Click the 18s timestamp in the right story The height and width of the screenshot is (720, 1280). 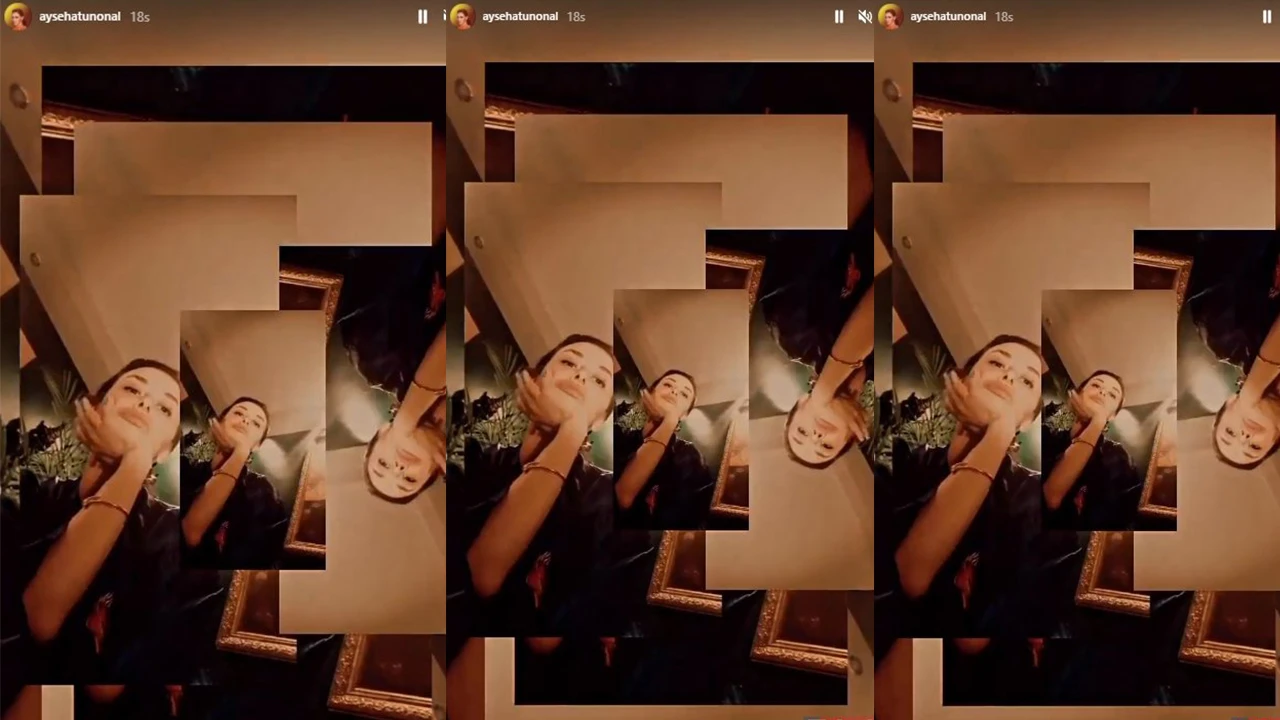1004,17
